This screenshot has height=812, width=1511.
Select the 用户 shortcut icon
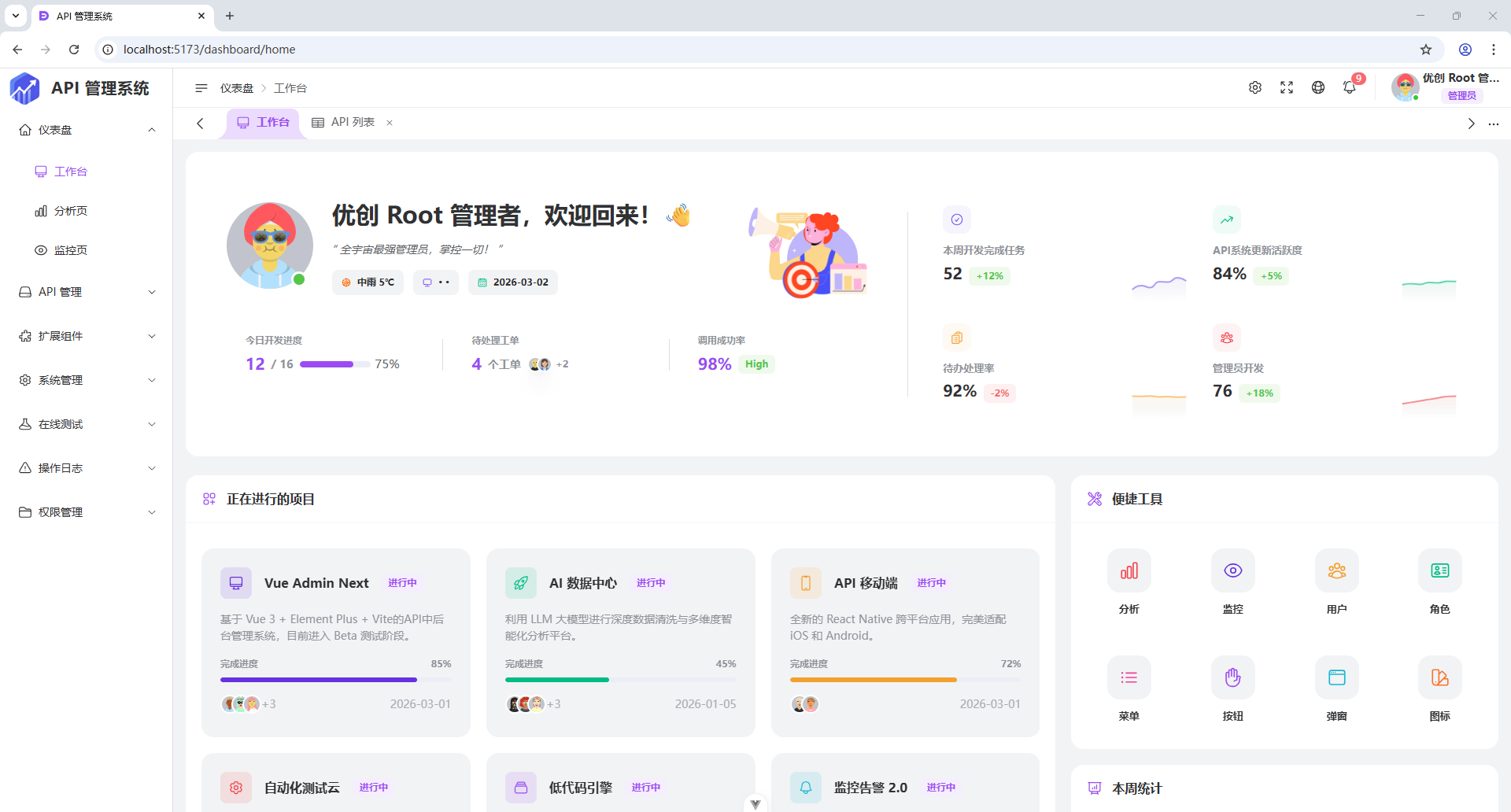pos(1336,570)
